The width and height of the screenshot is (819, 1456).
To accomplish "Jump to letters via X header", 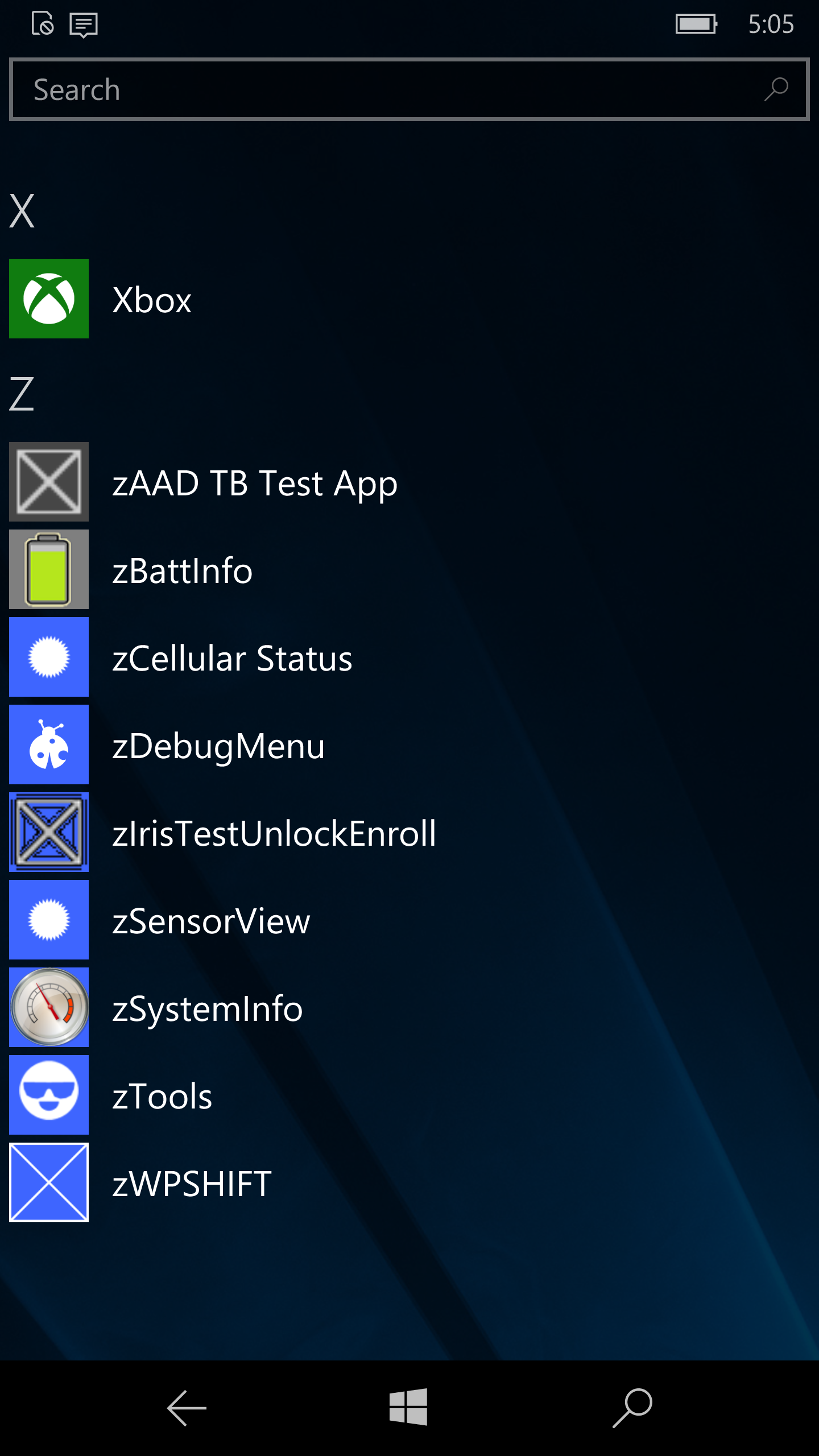I will (22, 211).
